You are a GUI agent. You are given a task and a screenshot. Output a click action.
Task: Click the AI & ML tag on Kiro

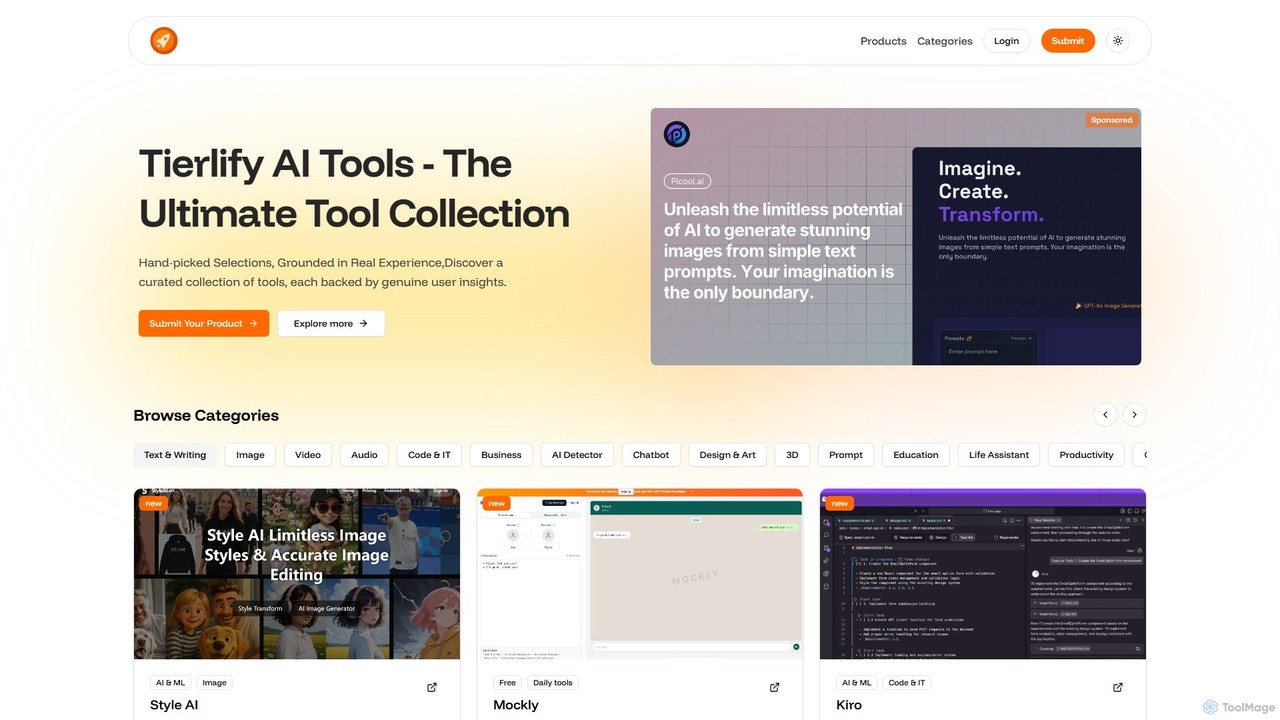857,683
